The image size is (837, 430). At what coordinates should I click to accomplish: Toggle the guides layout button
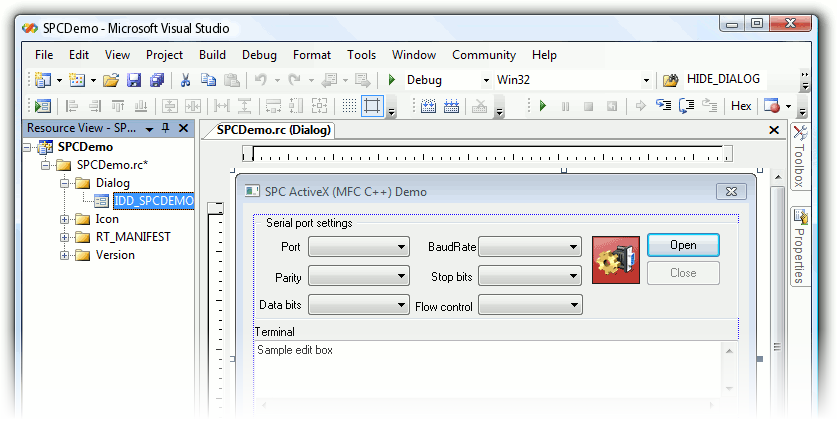[x=373, y=106]
